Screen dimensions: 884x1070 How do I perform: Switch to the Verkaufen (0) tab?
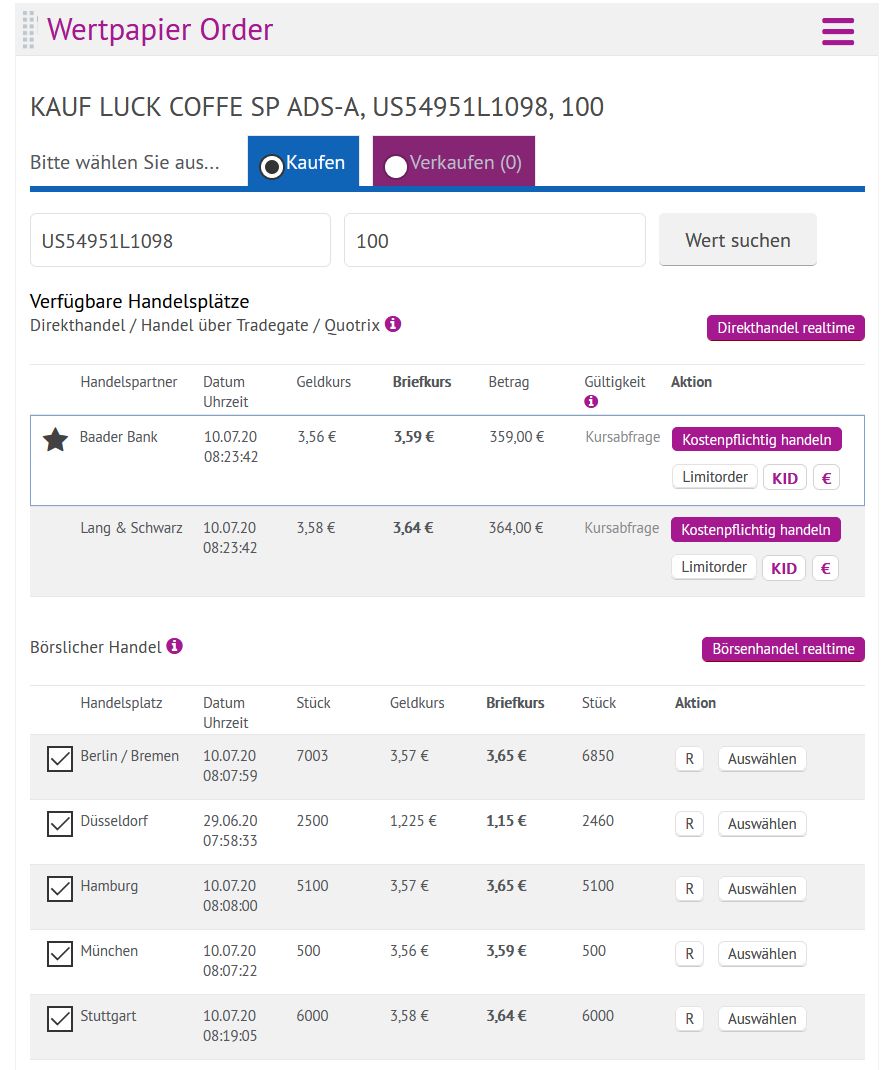454,163
